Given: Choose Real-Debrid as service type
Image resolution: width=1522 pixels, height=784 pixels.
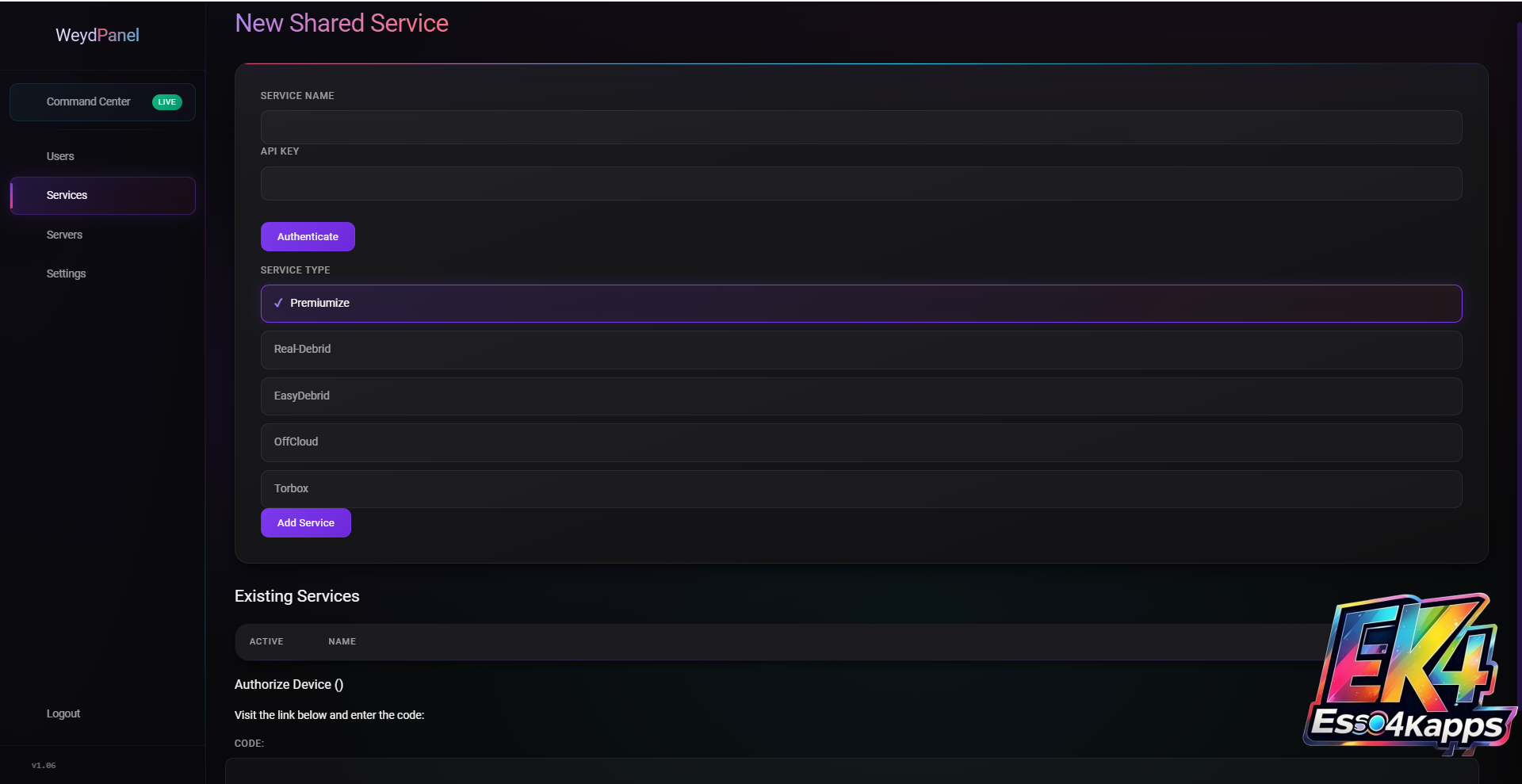Looking at the screenshot, I should [x=861, y=350].
